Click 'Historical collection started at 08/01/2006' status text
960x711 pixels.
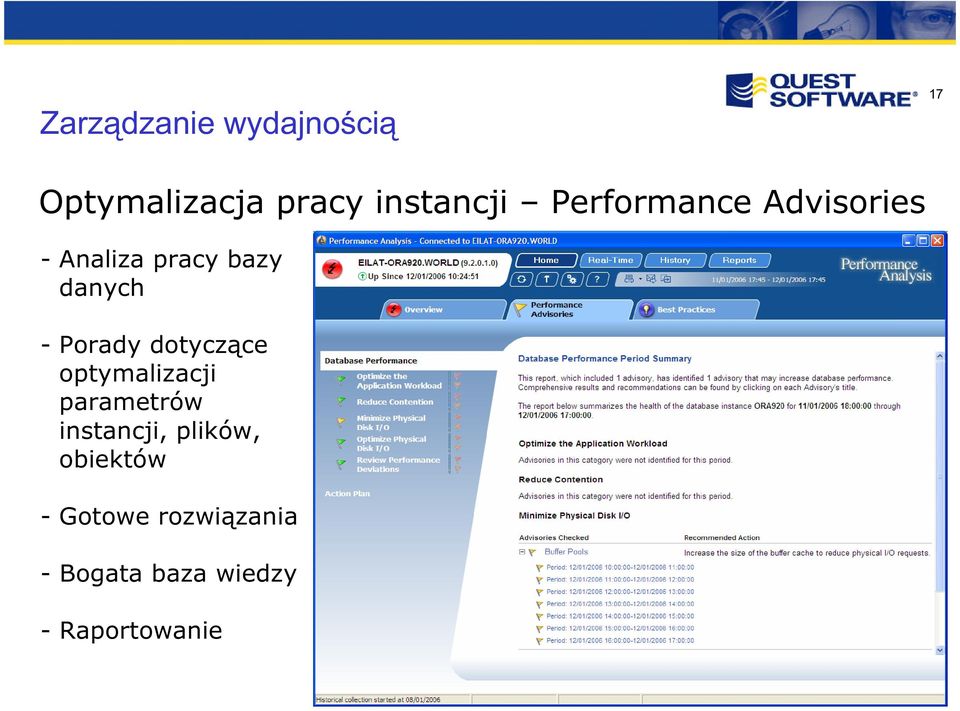point(378,700)
